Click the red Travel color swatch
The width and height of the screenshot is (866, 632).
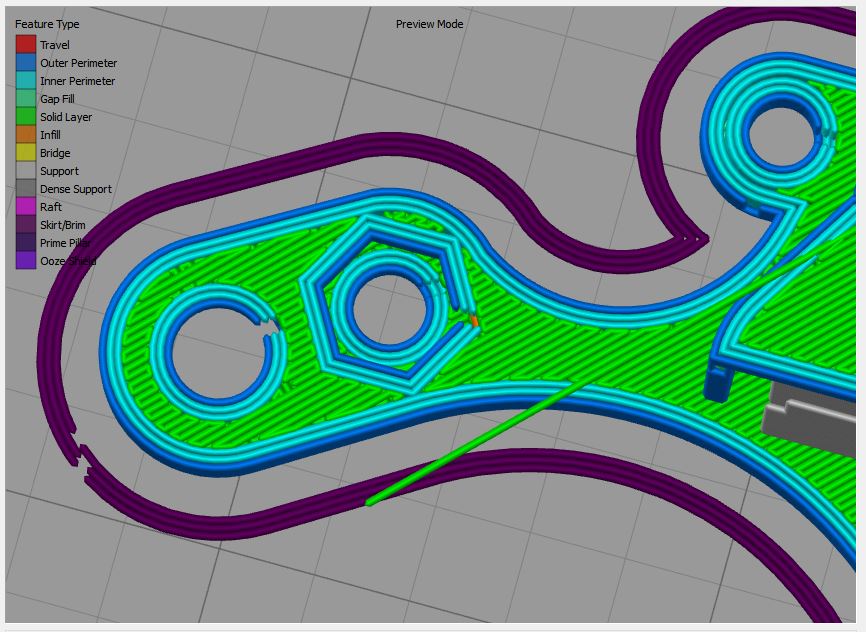click(25, 45)
